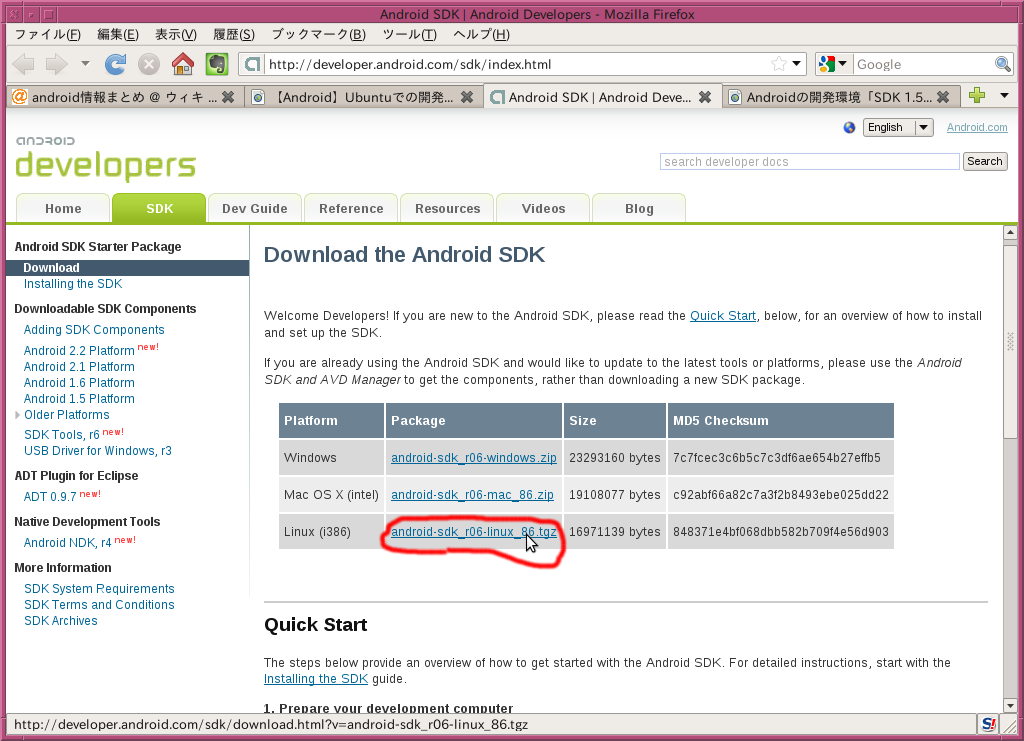Download android-sdk_r06-windows.zip
This screenshot has height=741, width=1024.
point(473,458)
